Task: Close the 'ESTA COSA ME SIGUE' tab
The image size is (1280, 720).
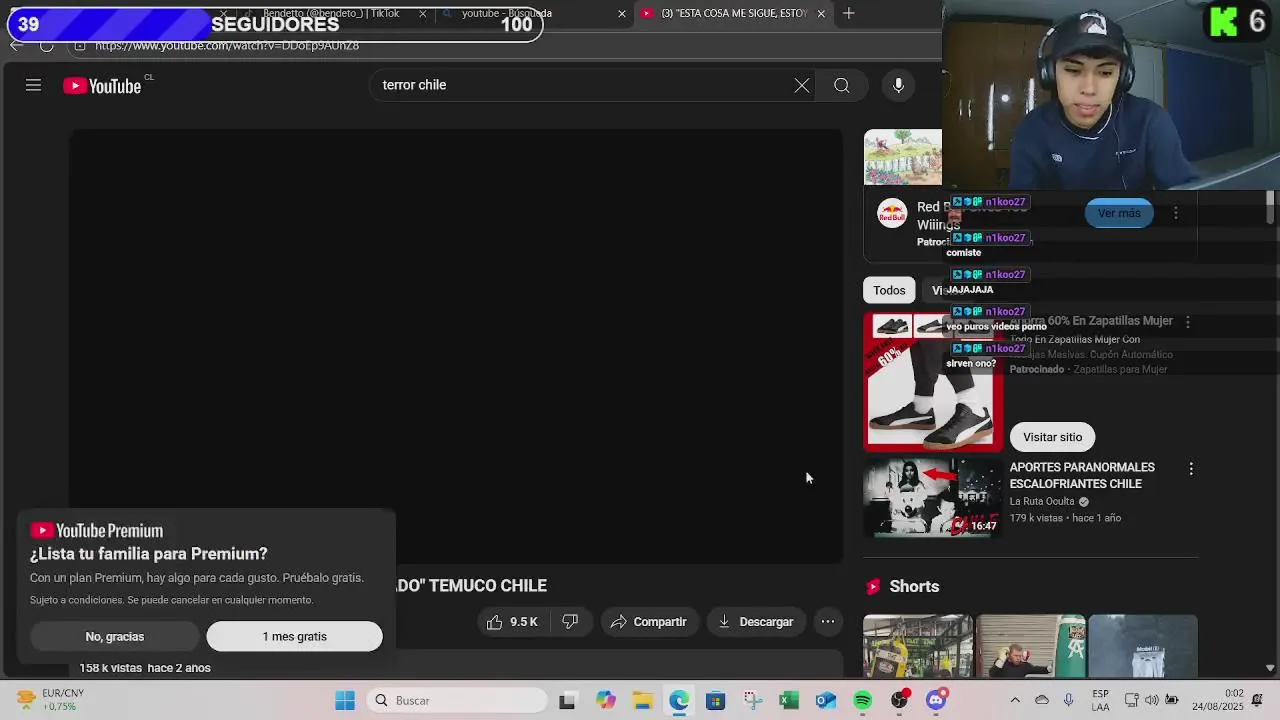Action: click(821, 13)
